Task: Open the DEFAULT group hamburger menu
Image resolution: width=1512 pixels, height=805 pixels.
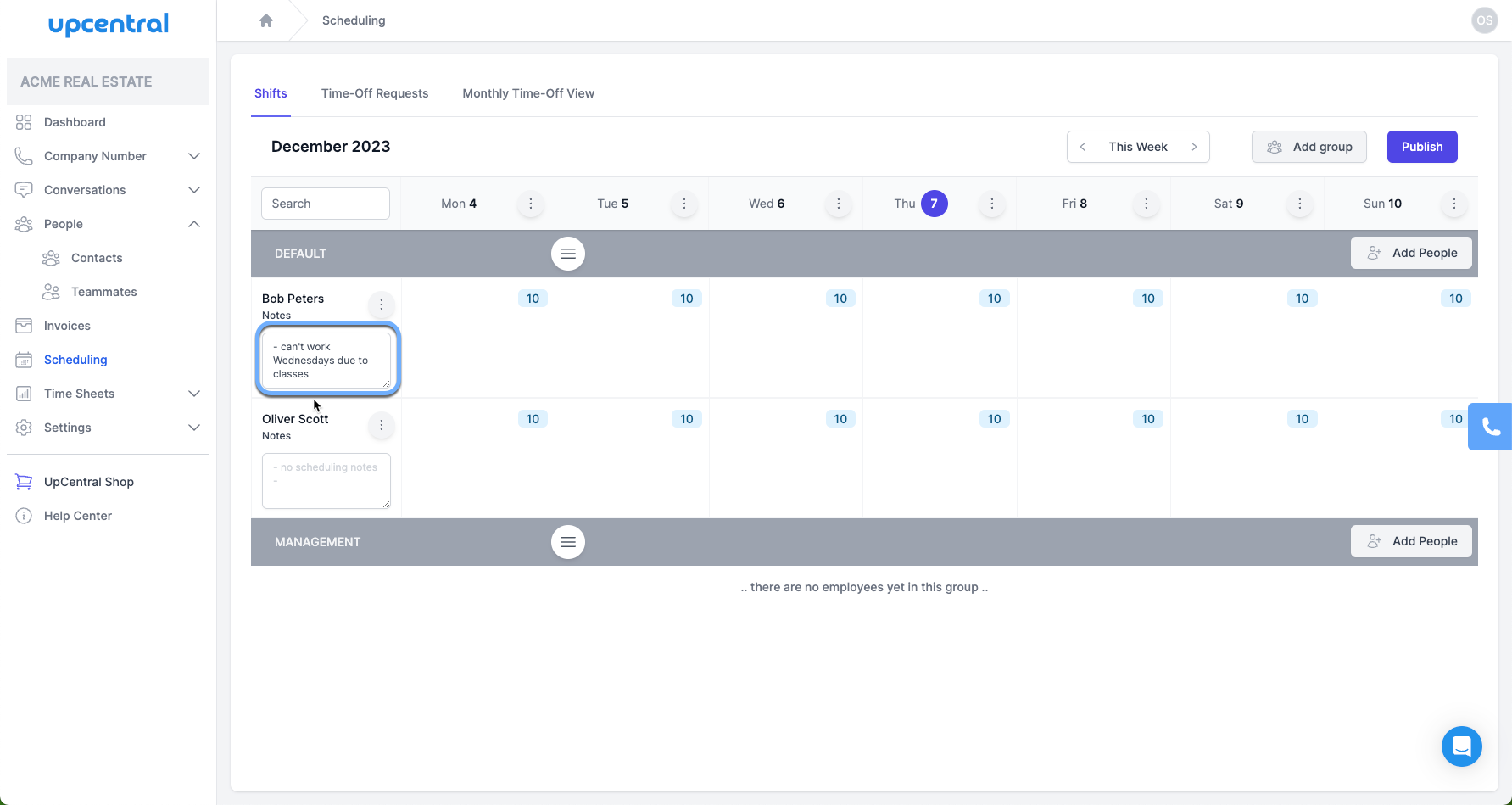Action: point(568,253)
